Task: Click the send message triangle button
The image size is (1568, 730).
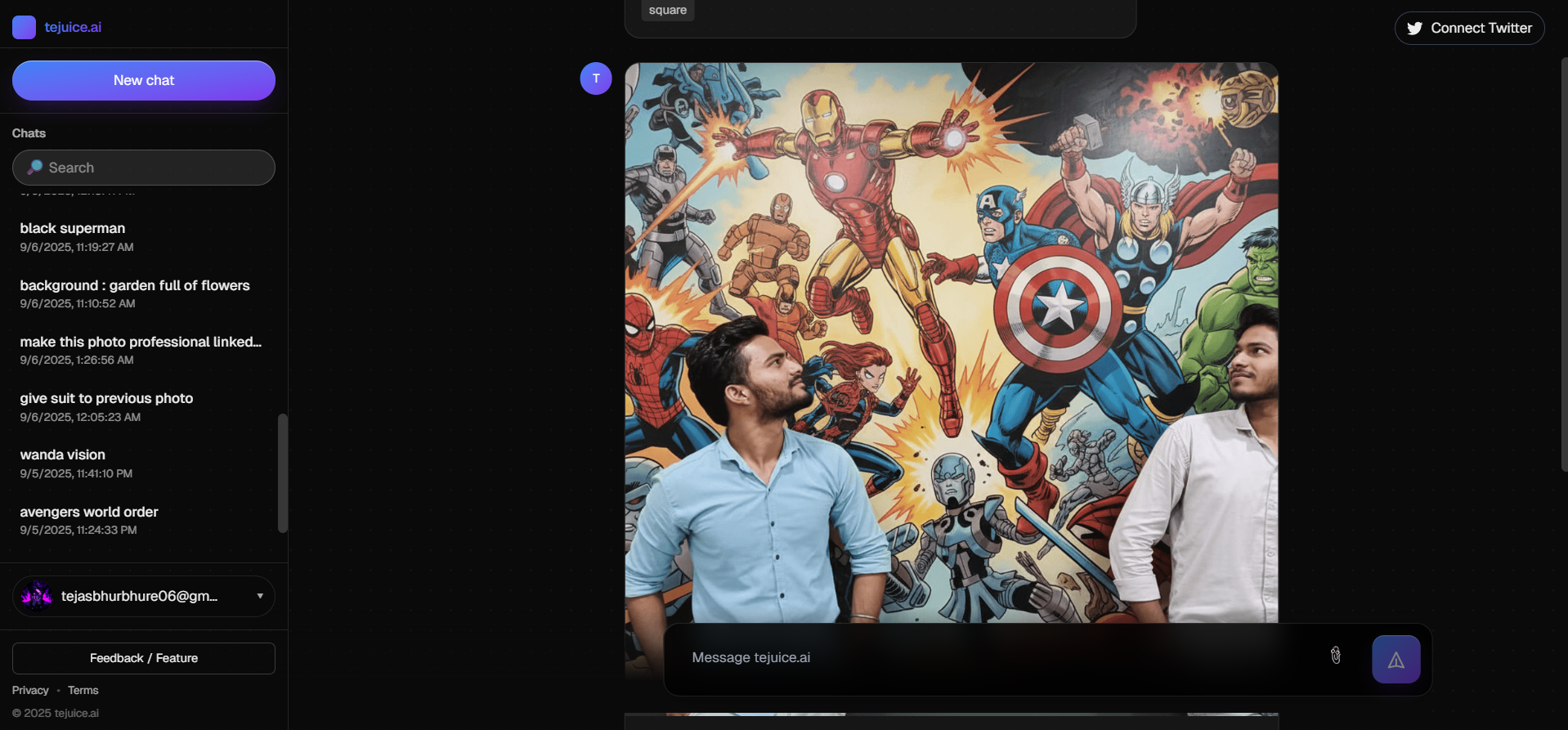Action: [1396, 660]
